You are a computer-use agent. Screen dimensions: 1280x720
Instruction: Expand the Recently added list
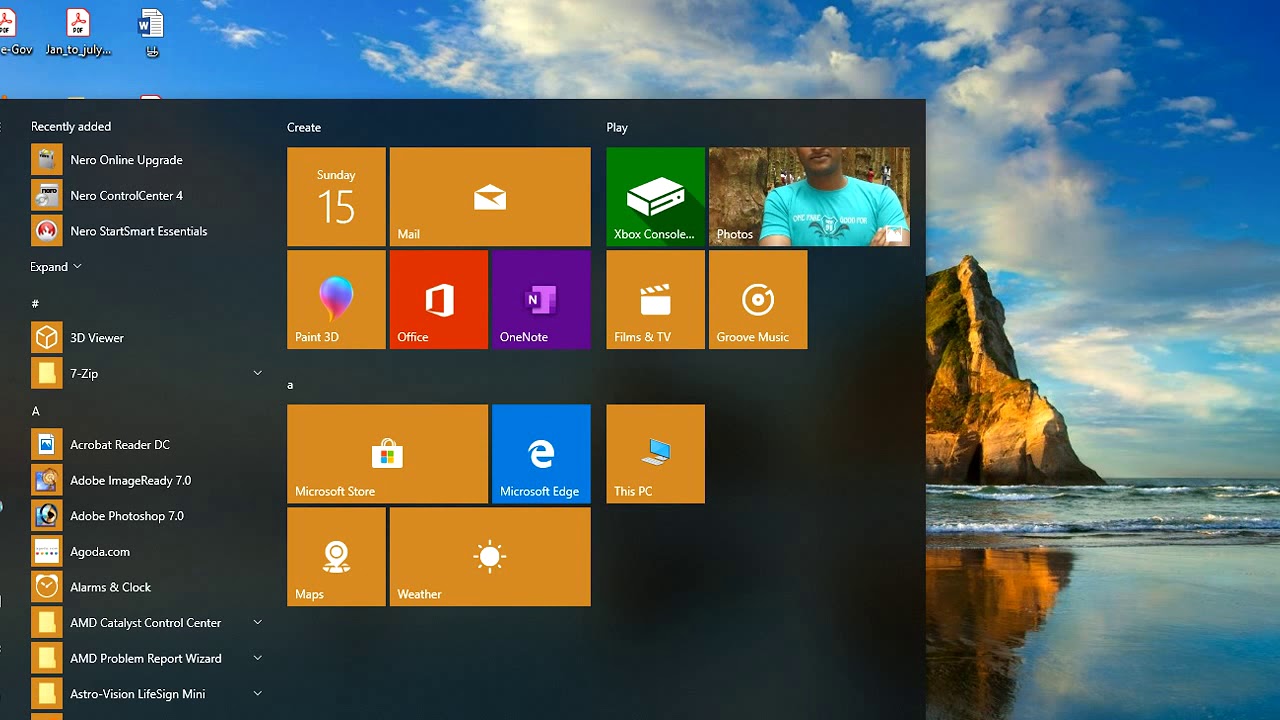point(56,267)
